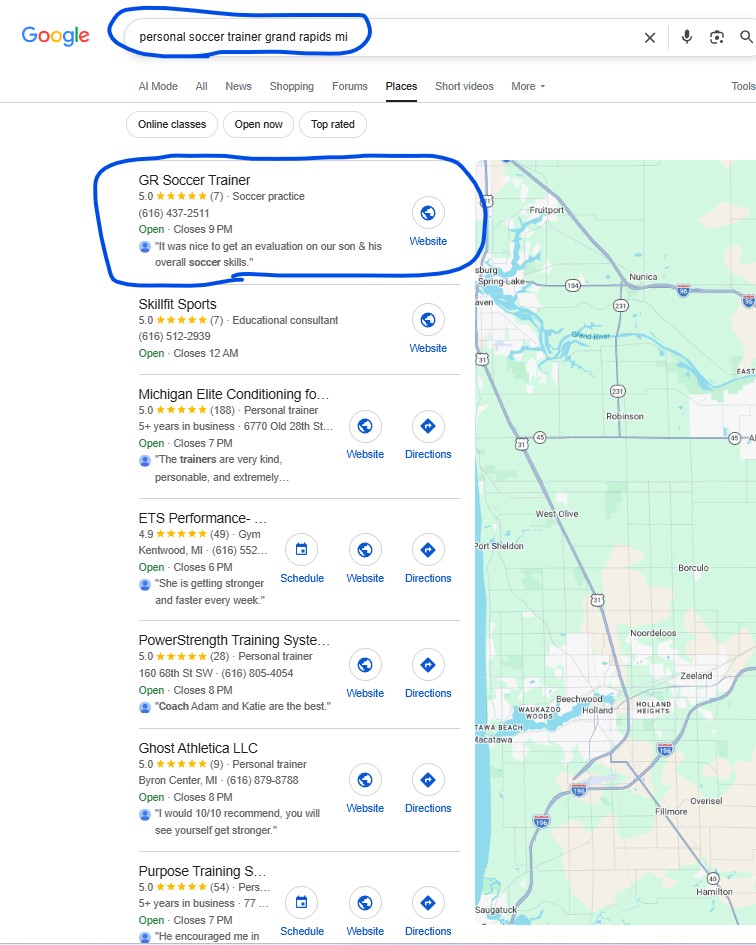Open Michigan Elite Conditioning listing title

[234, 394]
